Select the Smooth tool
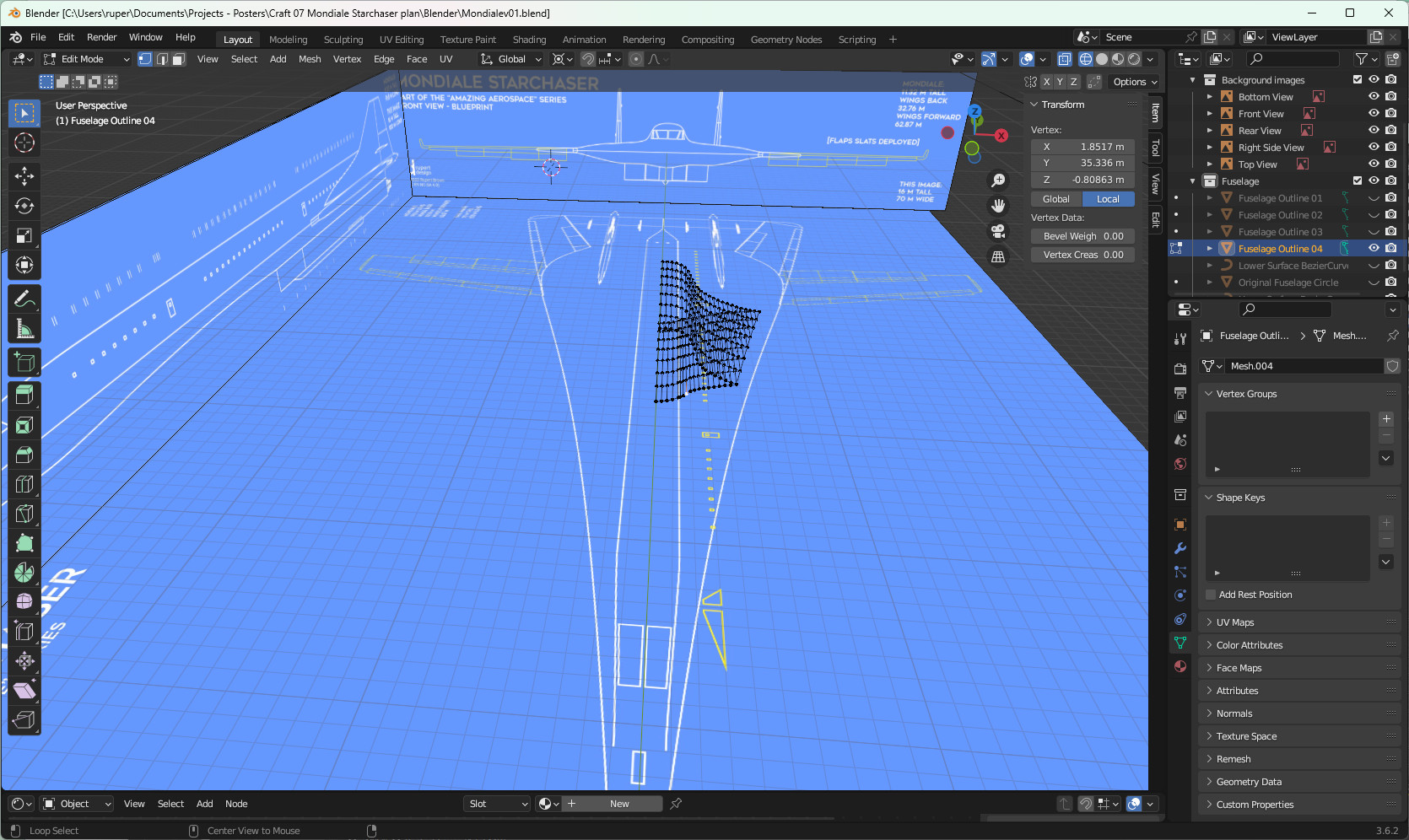This screenshot has width=1409, height=840. click(x=24, y=601)
